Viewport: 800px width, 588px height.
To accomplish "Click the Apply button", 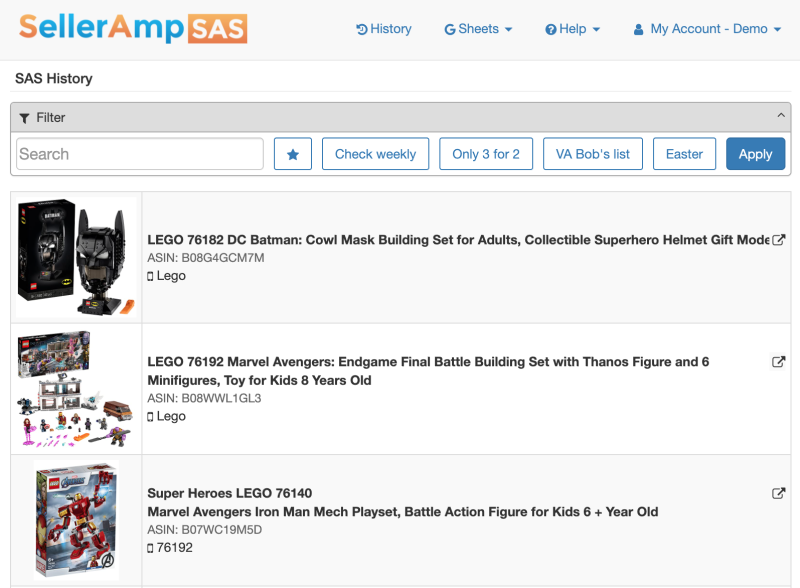I will click(x=756, y=154).
